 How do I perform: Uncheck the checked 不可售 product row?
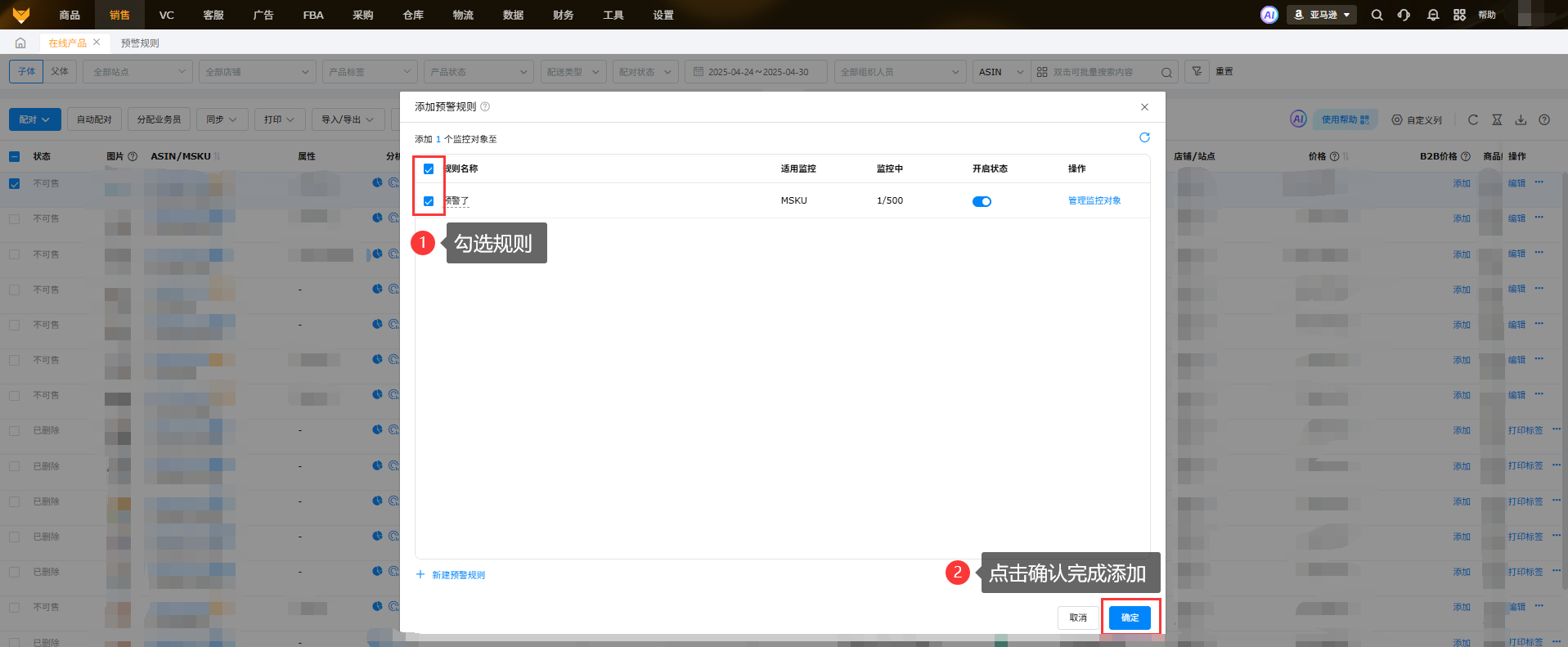pos(15,184)
